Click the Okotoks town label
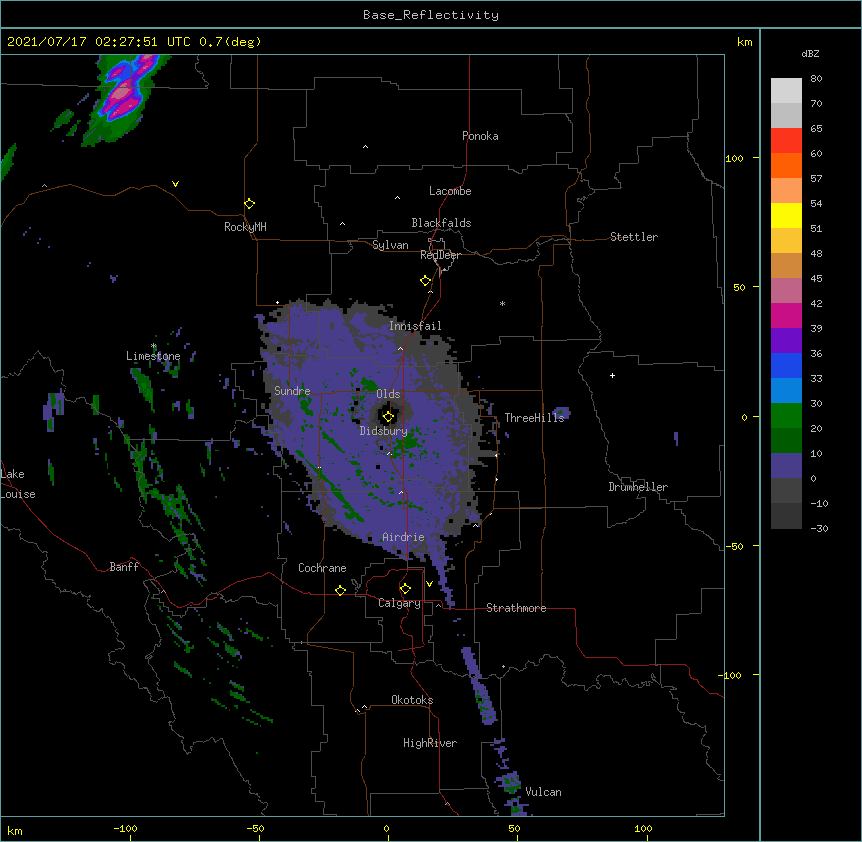This screenshot has height=842, width=862. (412, 700)
